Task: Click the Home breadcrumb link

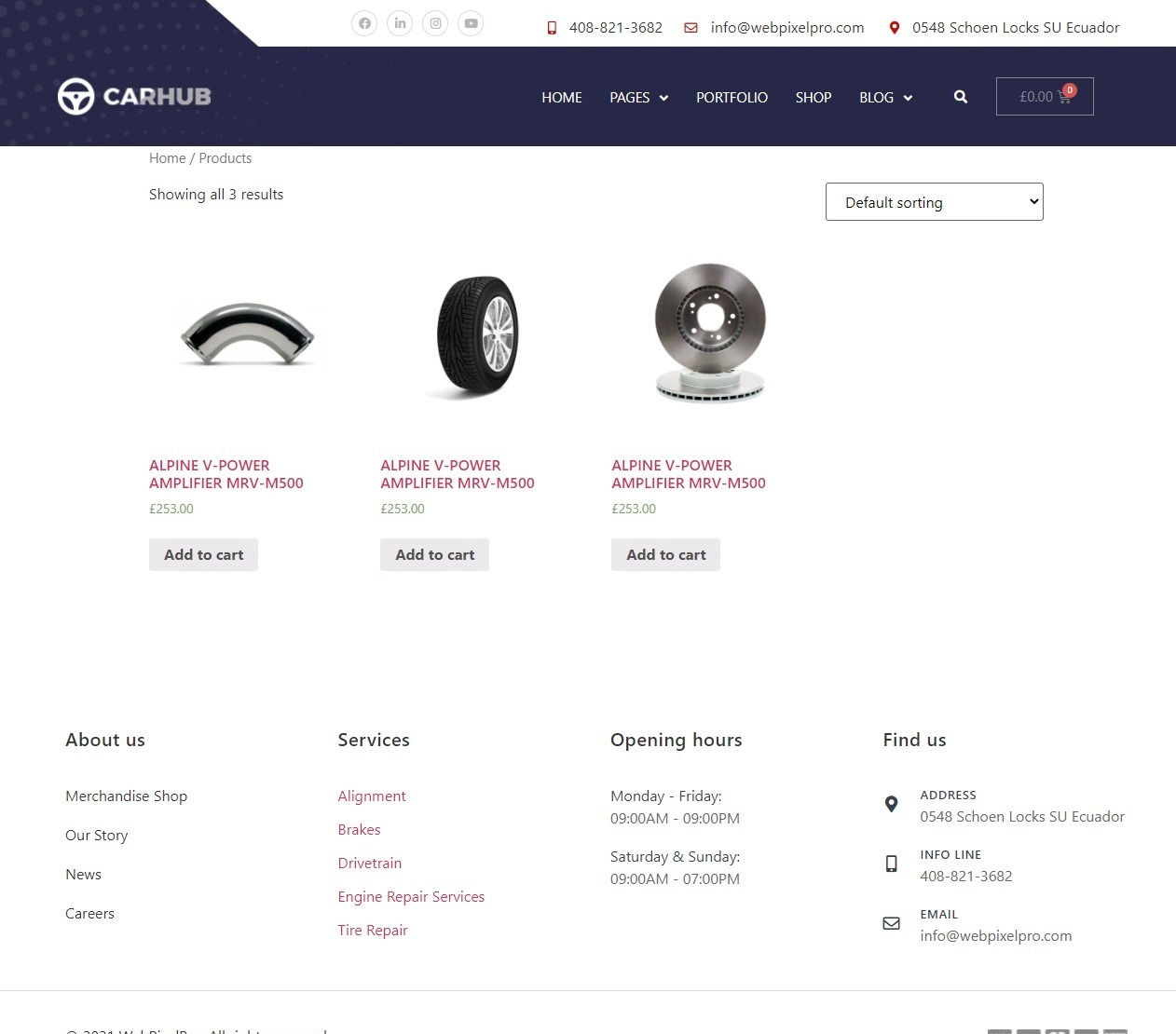Action: (x=168, y=158)
